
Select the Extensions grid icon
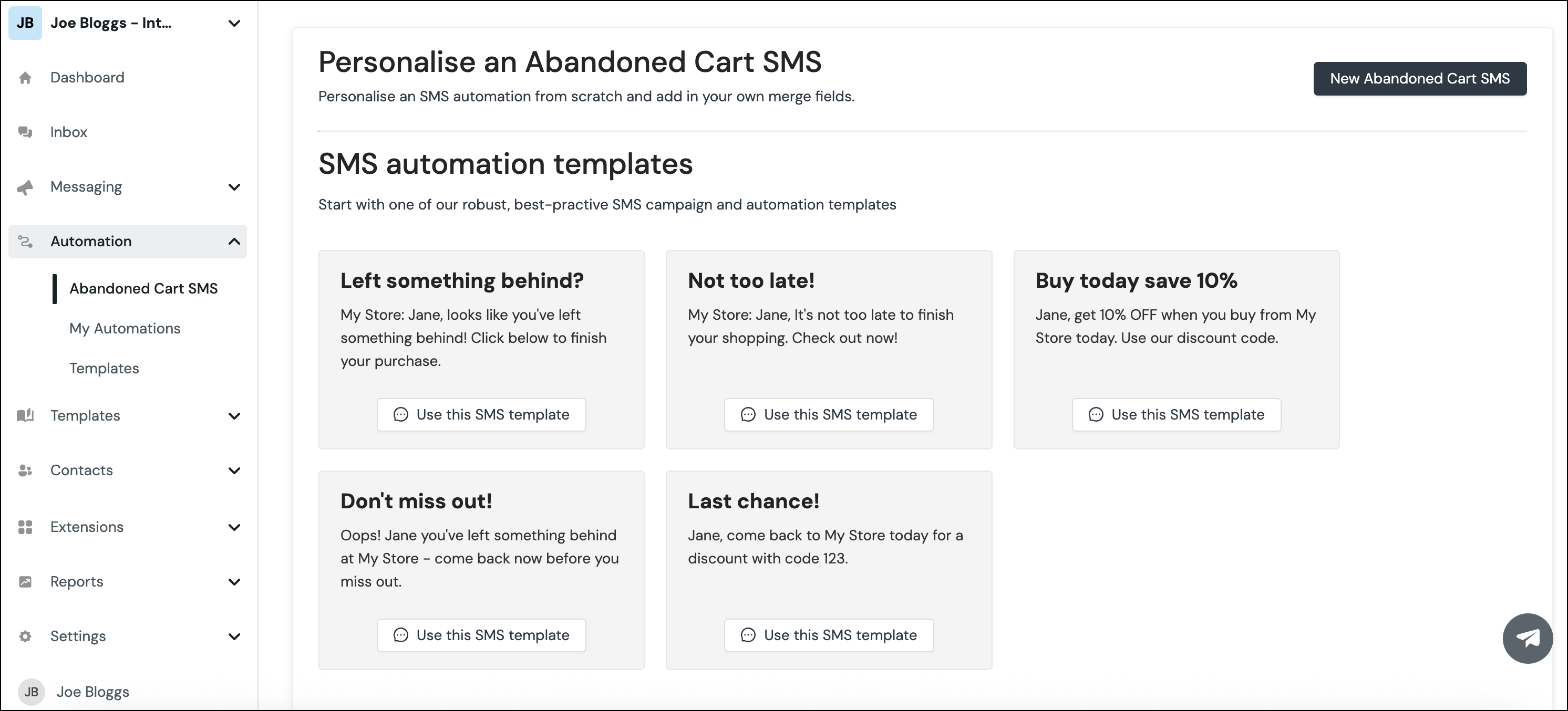[x=26, y=527]
